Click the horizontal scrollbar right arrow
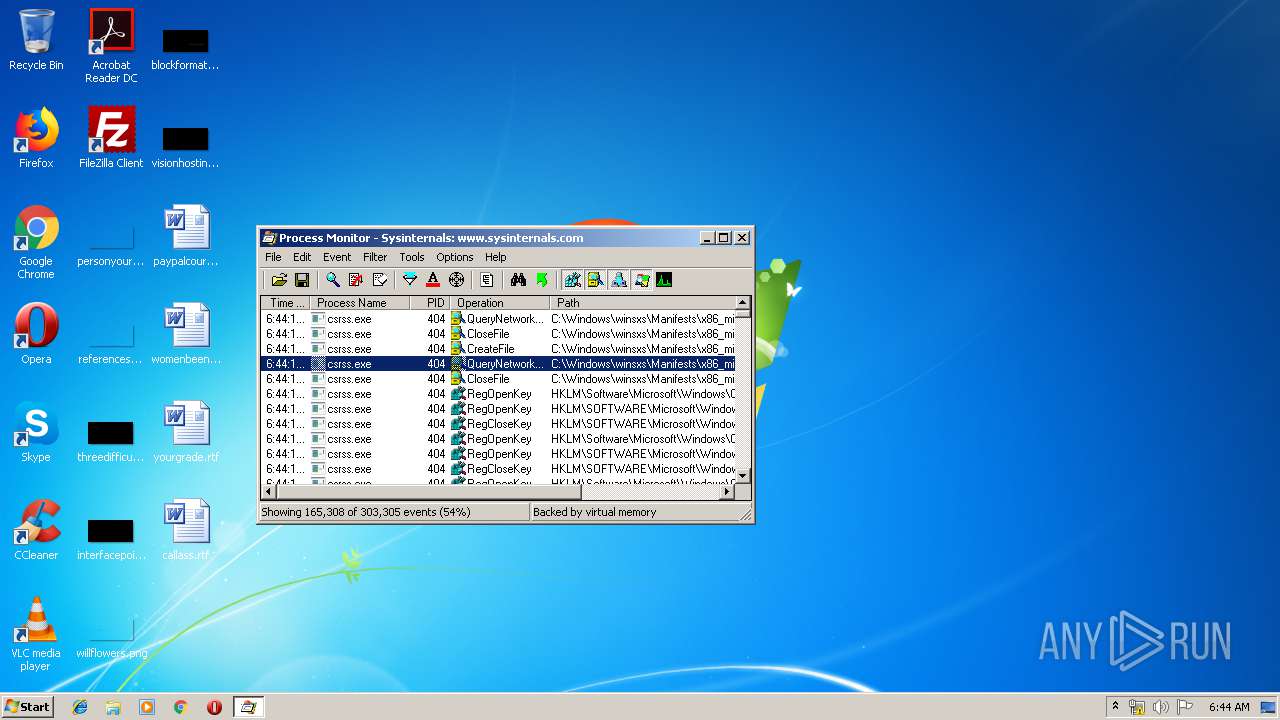Viewport: 1280px width, 720px height. (727, 491)
